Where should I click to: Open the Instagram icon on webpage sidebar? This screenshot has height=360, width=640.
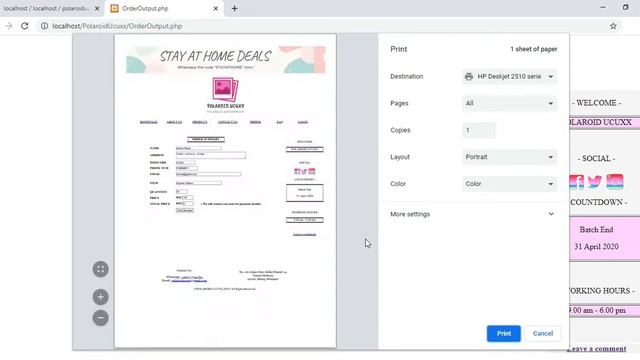tap(615, 182)
